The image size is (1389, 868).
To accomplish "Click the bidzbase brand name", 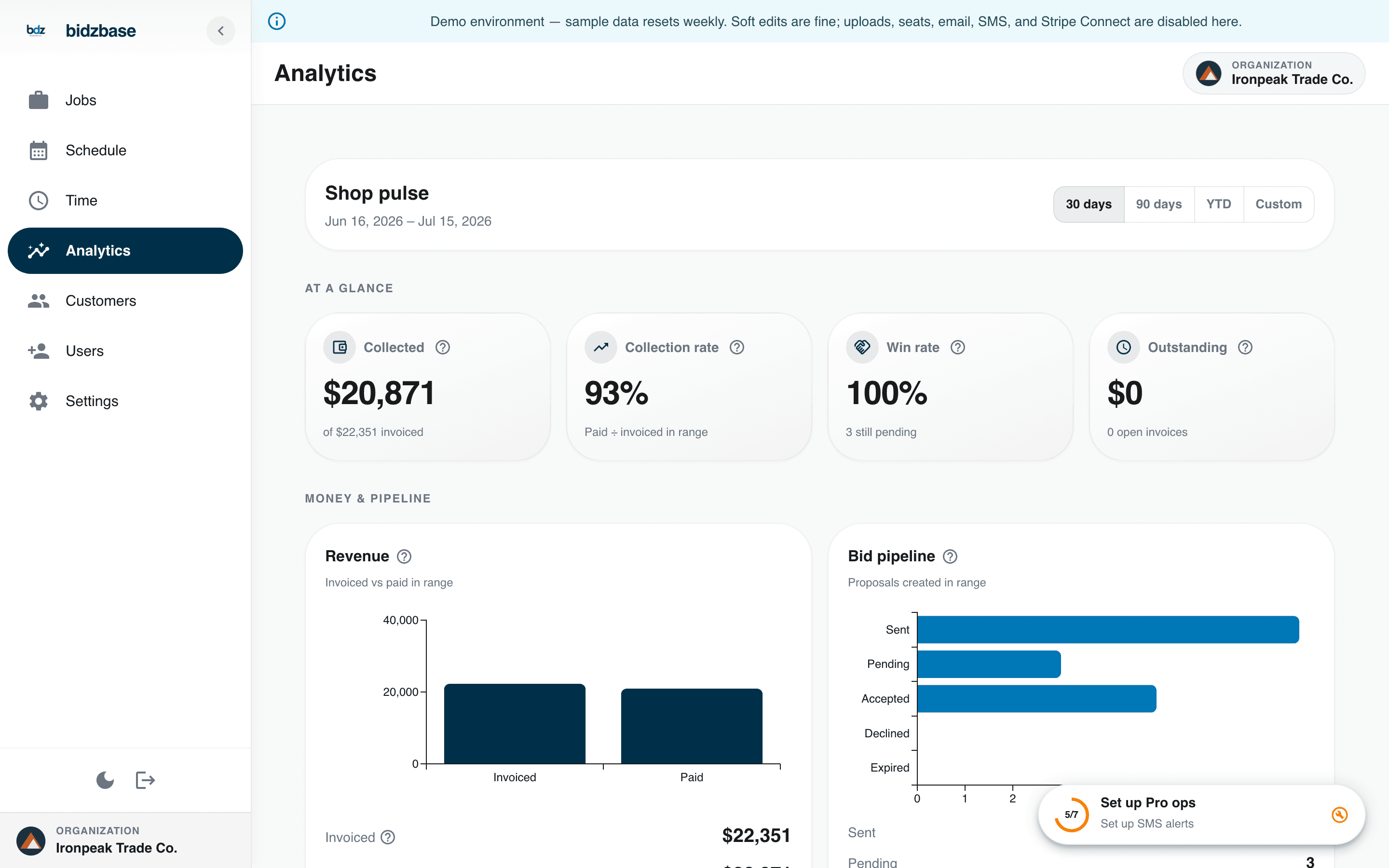I will click(x=101, y=31).
